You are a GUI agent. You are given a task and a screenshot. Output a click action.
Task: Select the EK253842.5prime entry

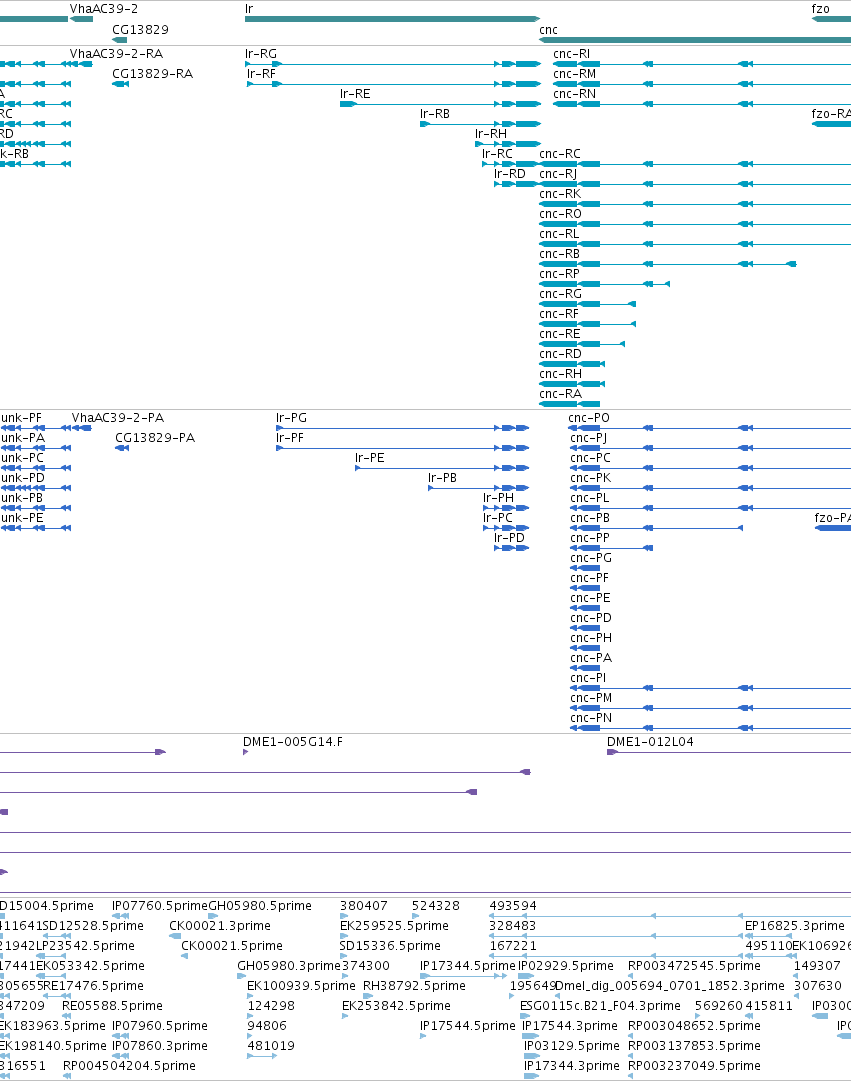click(x=397, y=1006)
